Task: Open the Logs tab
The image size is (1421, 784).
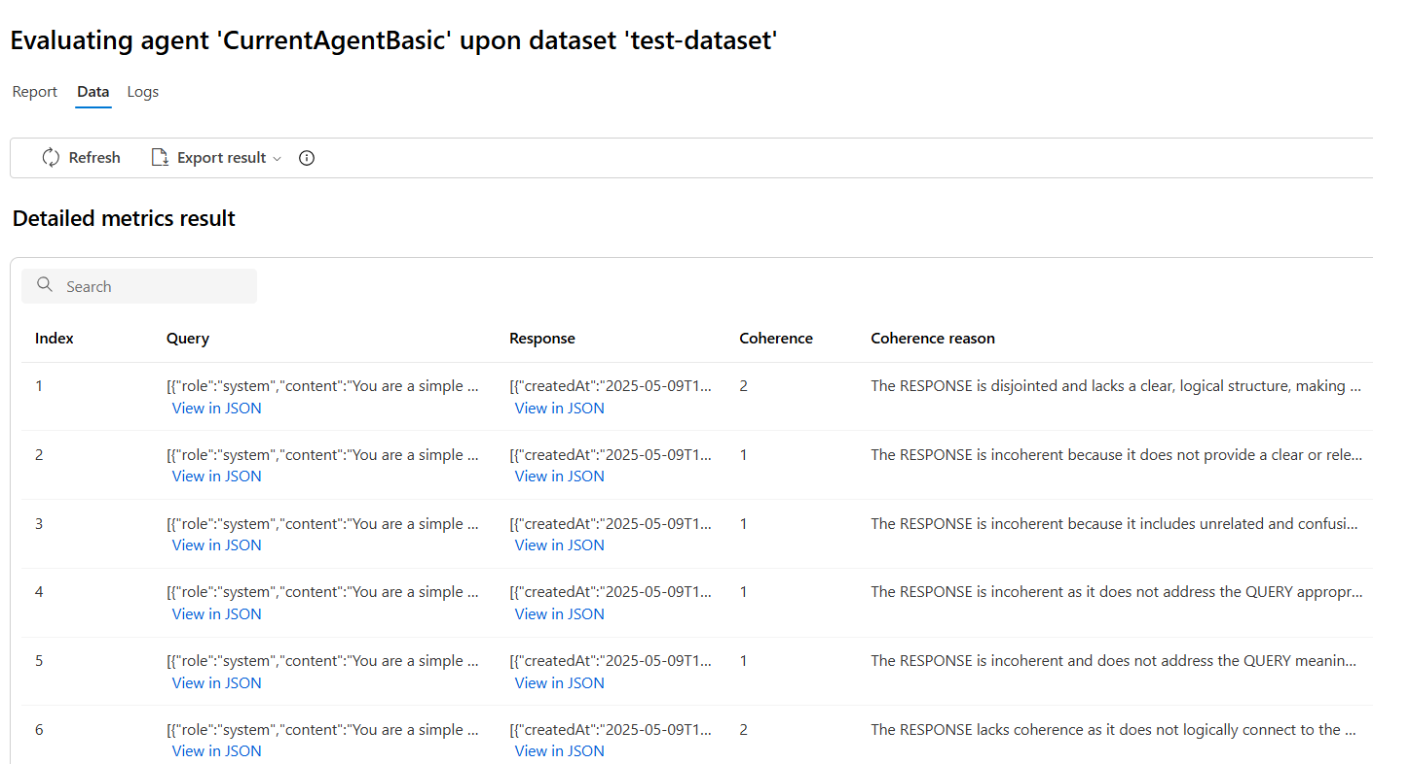Action: (143, 92)
